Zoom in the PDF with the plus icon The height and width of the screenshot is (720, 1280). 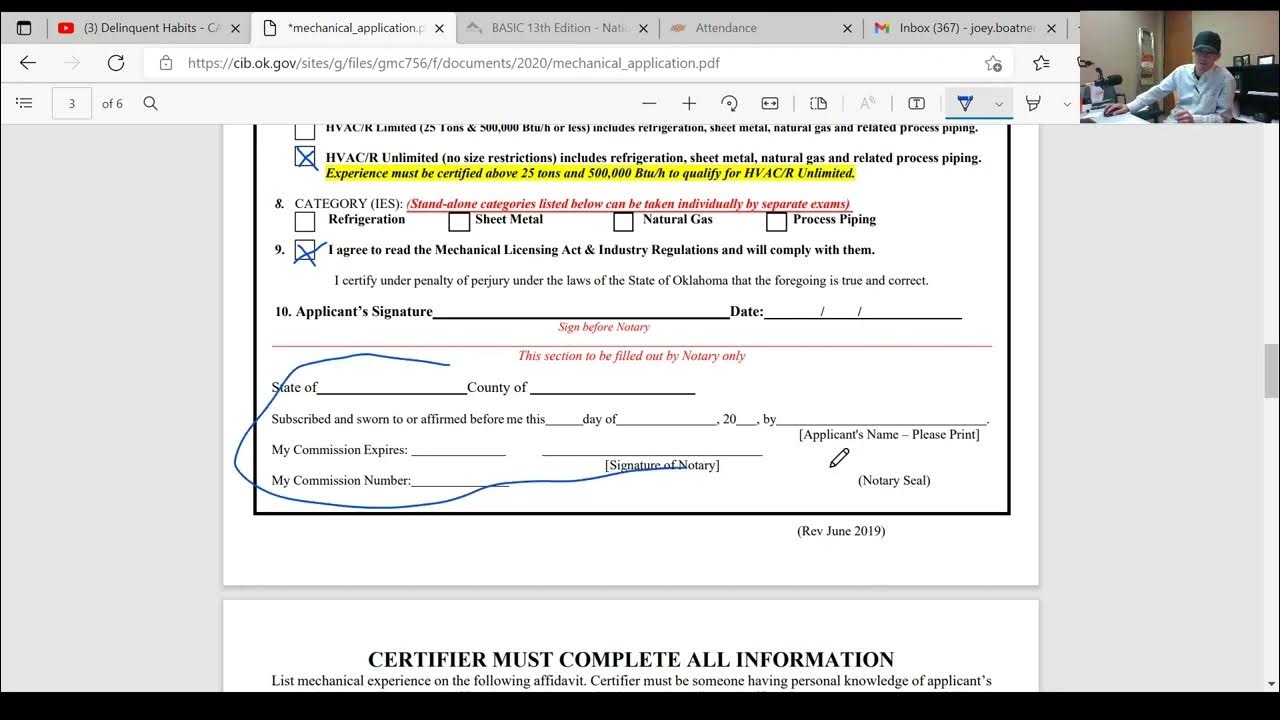tap(689, 103)
